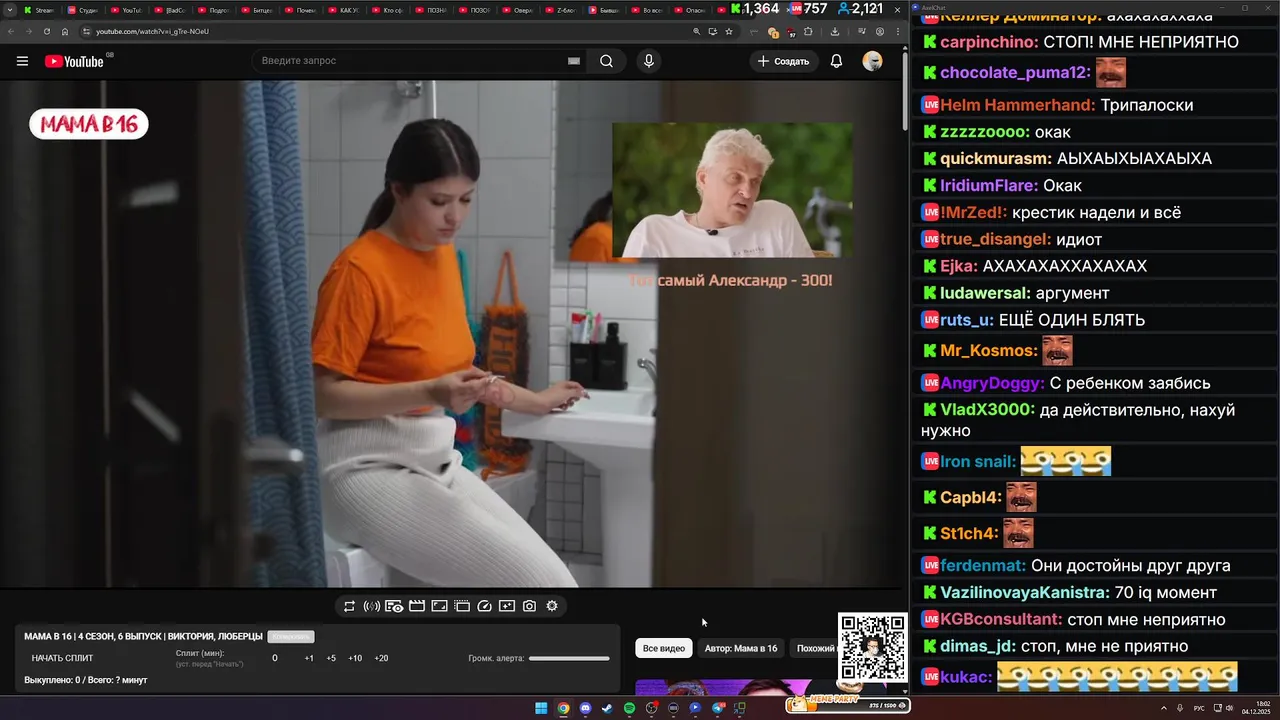
Task: Open the YouTube hamburger guide menu
Action: [22, 61]
